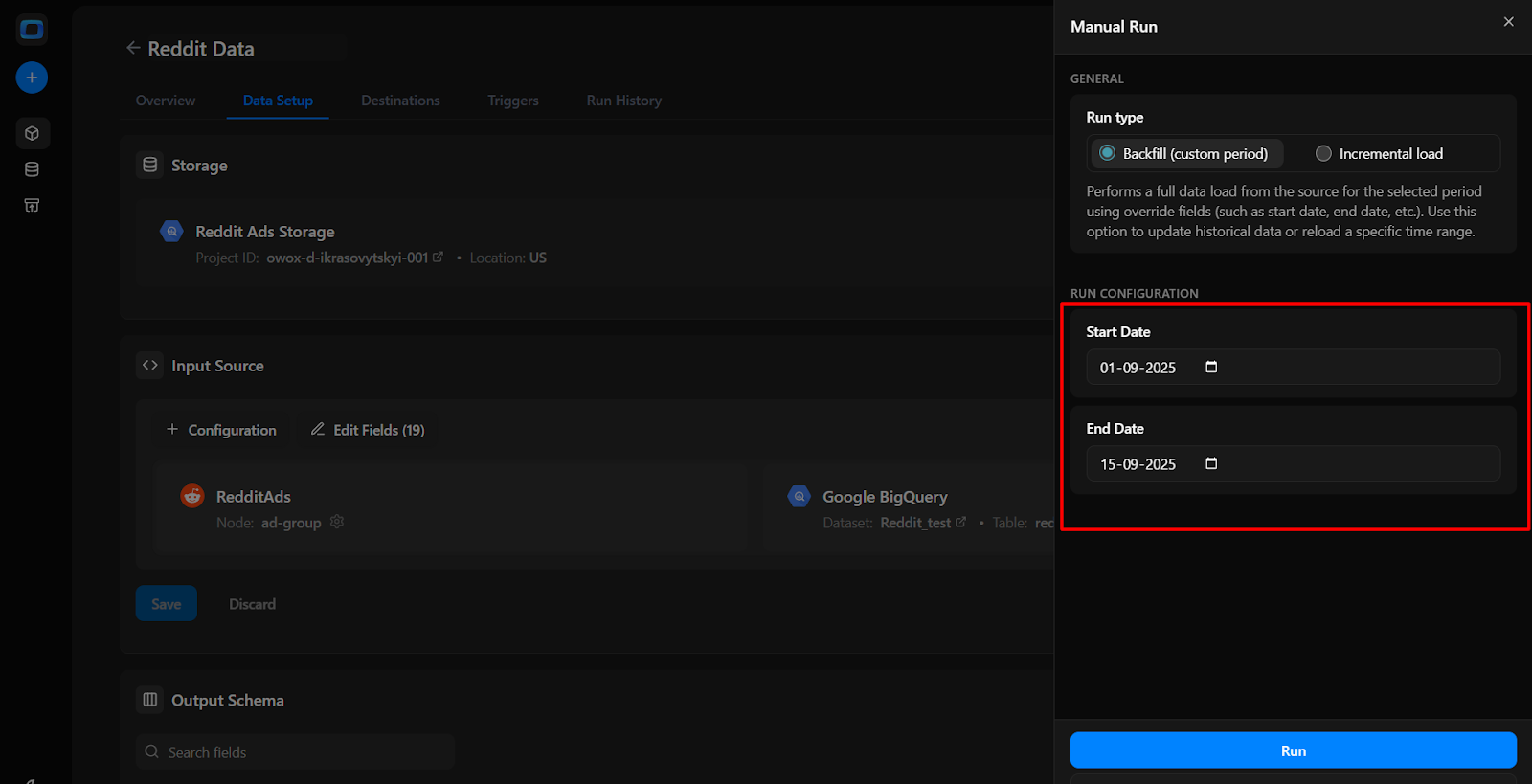Open the ad-group node settings gear
The width and height of the screenshot is (1532, 784).
[x=337, y=522]
